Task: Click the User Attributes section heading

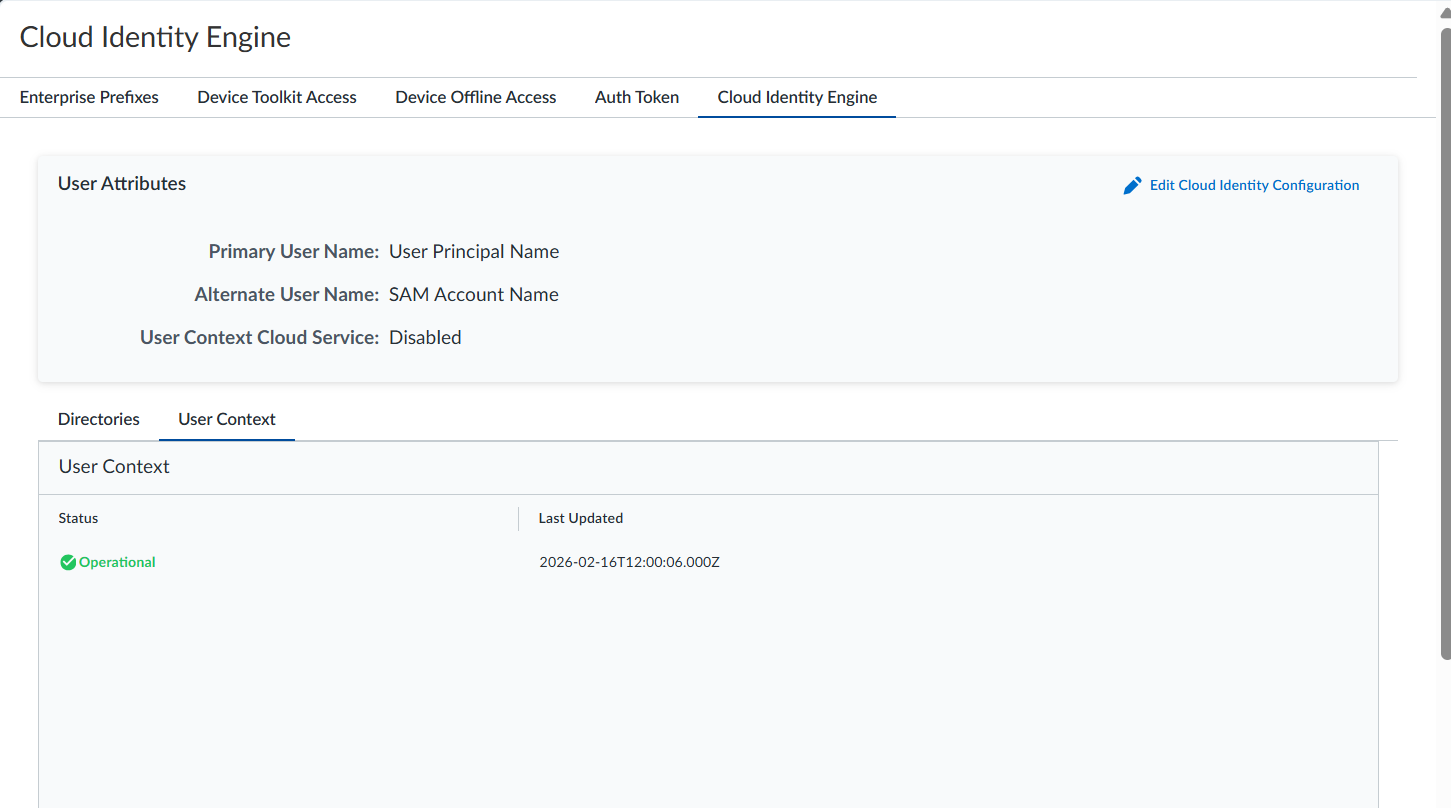Action: coord(122,184)
